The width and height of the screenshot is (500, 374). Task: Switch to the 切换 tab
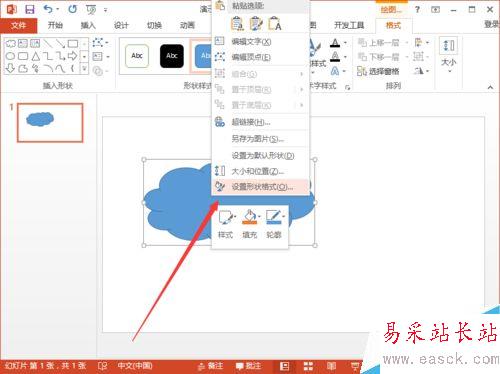(x=154, y=25)
